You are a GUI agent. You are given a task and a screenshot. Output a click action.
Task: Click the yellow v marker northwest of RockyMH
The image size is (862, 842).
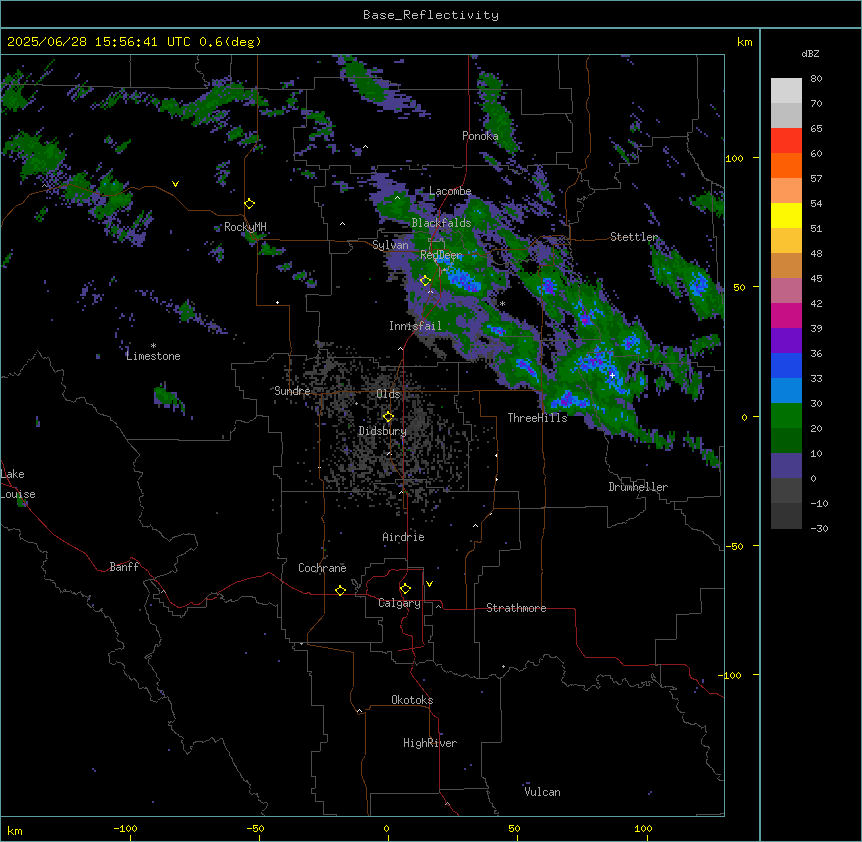coord(175,184)
